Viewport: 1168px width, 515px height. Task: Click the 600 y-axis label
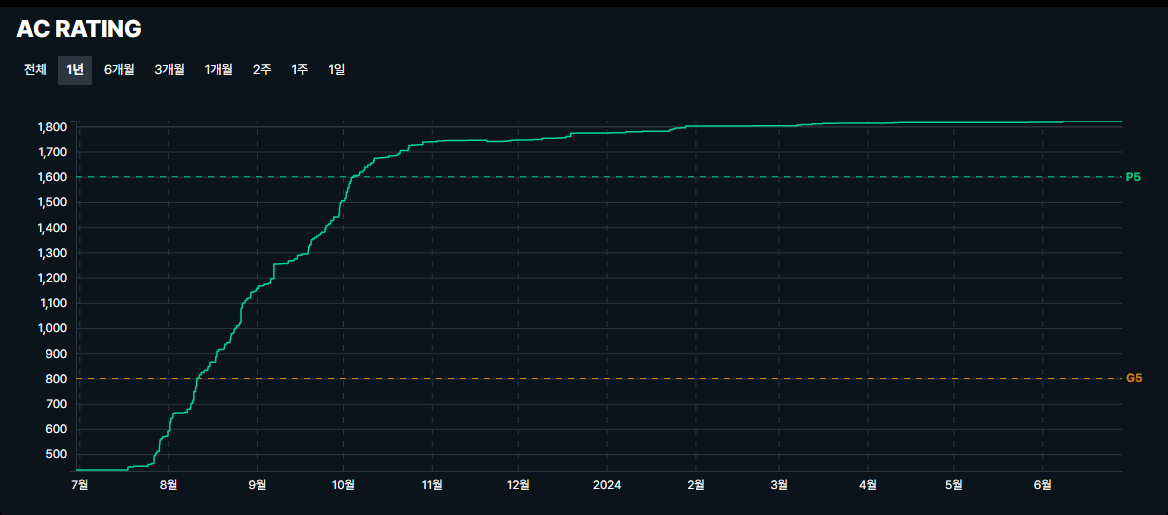(58, 430)
